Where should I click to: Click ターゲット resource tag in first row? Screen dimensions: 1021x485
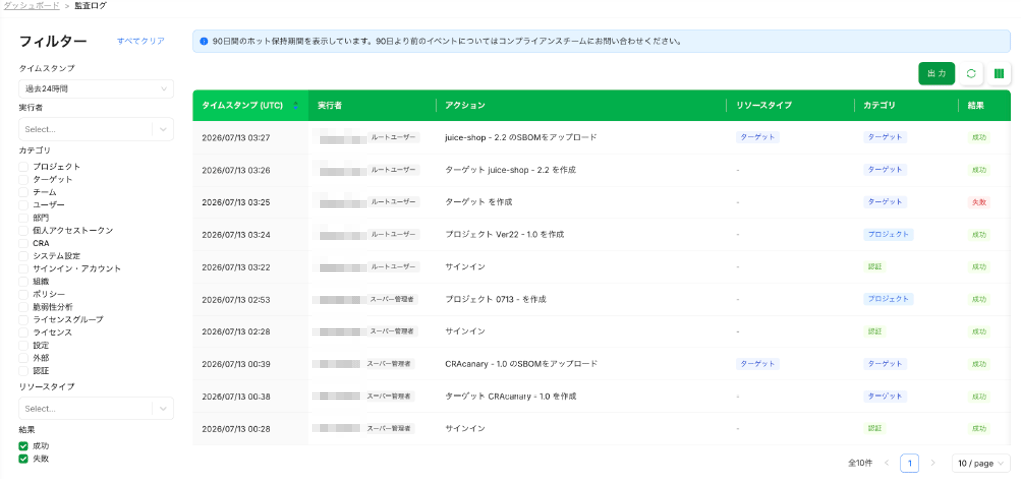[758, 137]
